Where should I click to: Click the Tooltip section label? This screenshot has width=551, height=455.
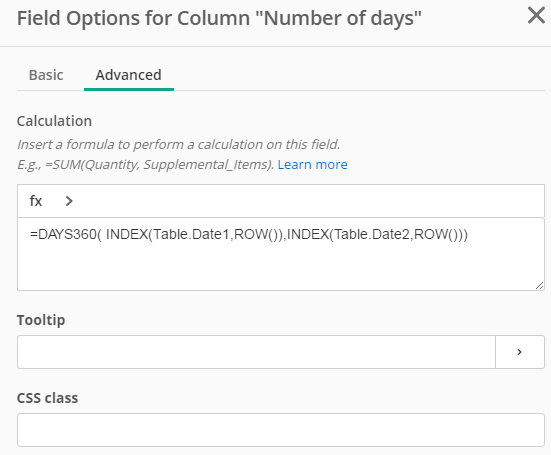click(41, 320)
